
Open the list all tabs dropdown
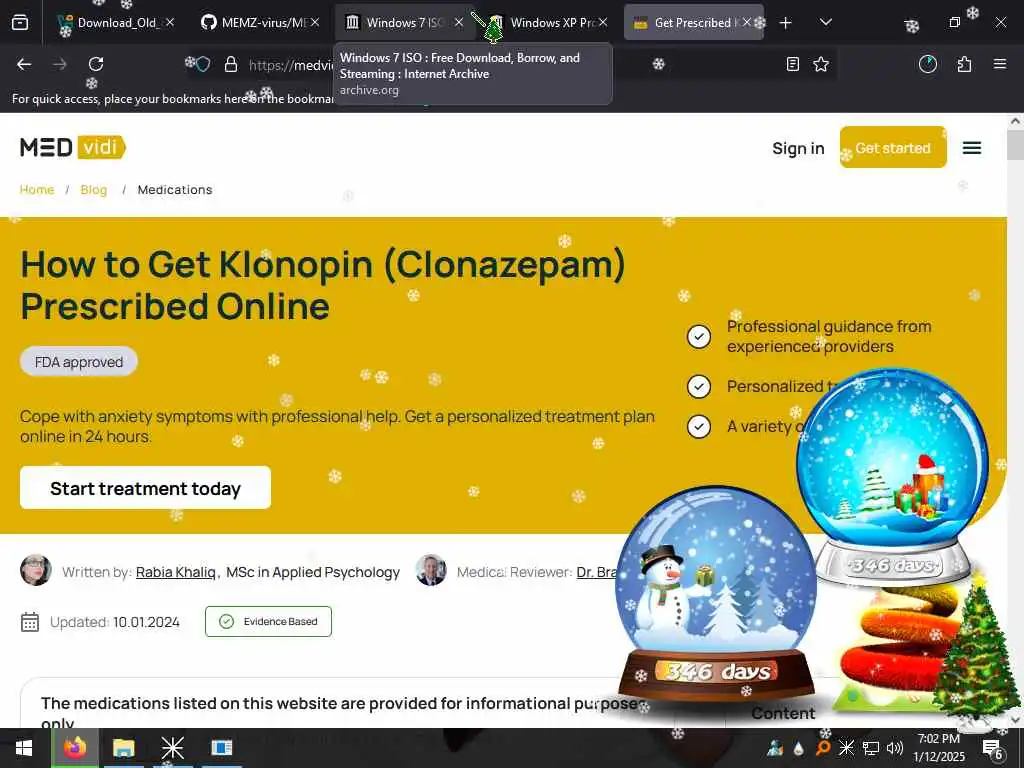(825, 23)
